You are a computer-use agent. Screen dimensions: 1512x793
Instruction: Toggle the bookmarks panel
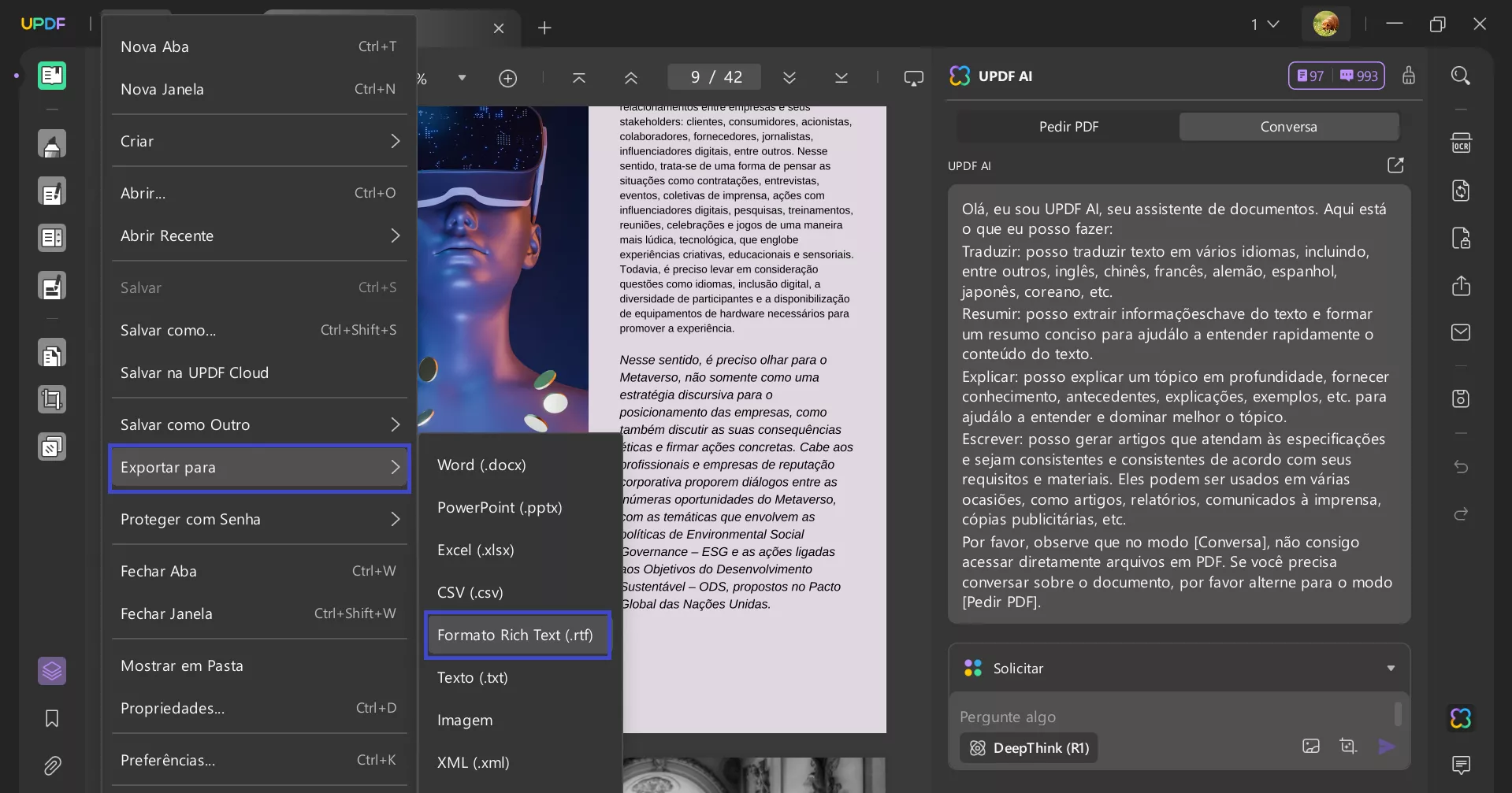point(52,718)
